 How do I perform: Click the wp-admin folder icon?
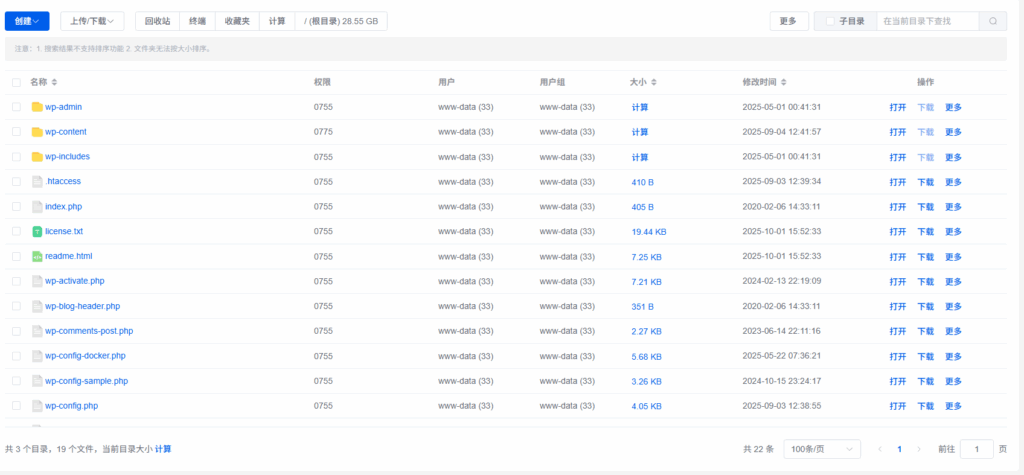coord(37,107)
